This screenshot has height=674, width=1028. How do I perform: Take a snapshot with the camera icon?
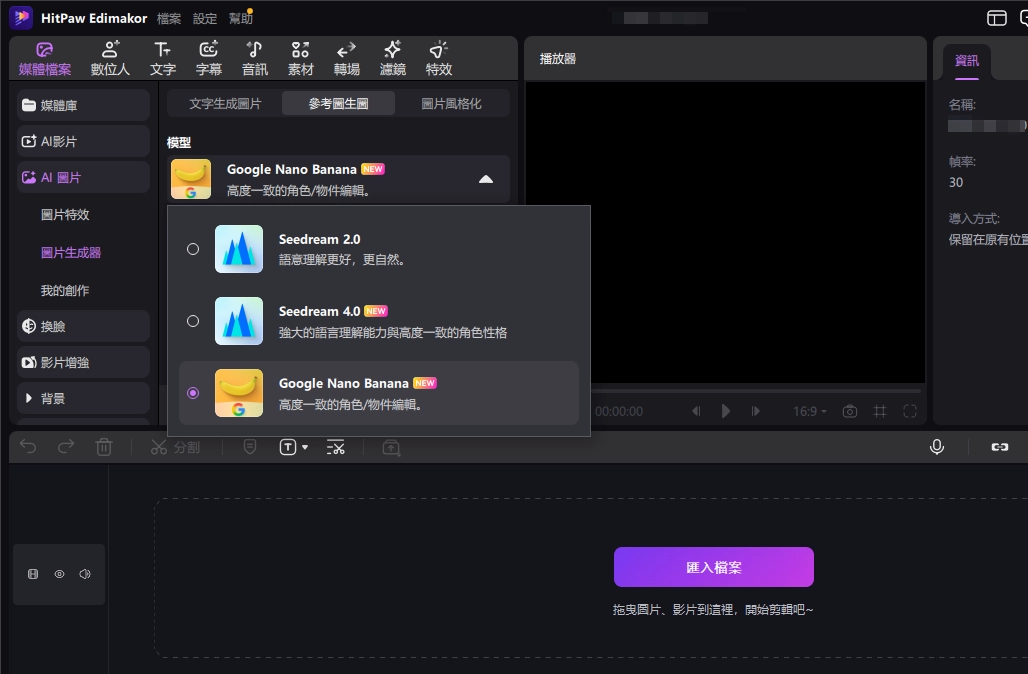click(x=848, y=410)
